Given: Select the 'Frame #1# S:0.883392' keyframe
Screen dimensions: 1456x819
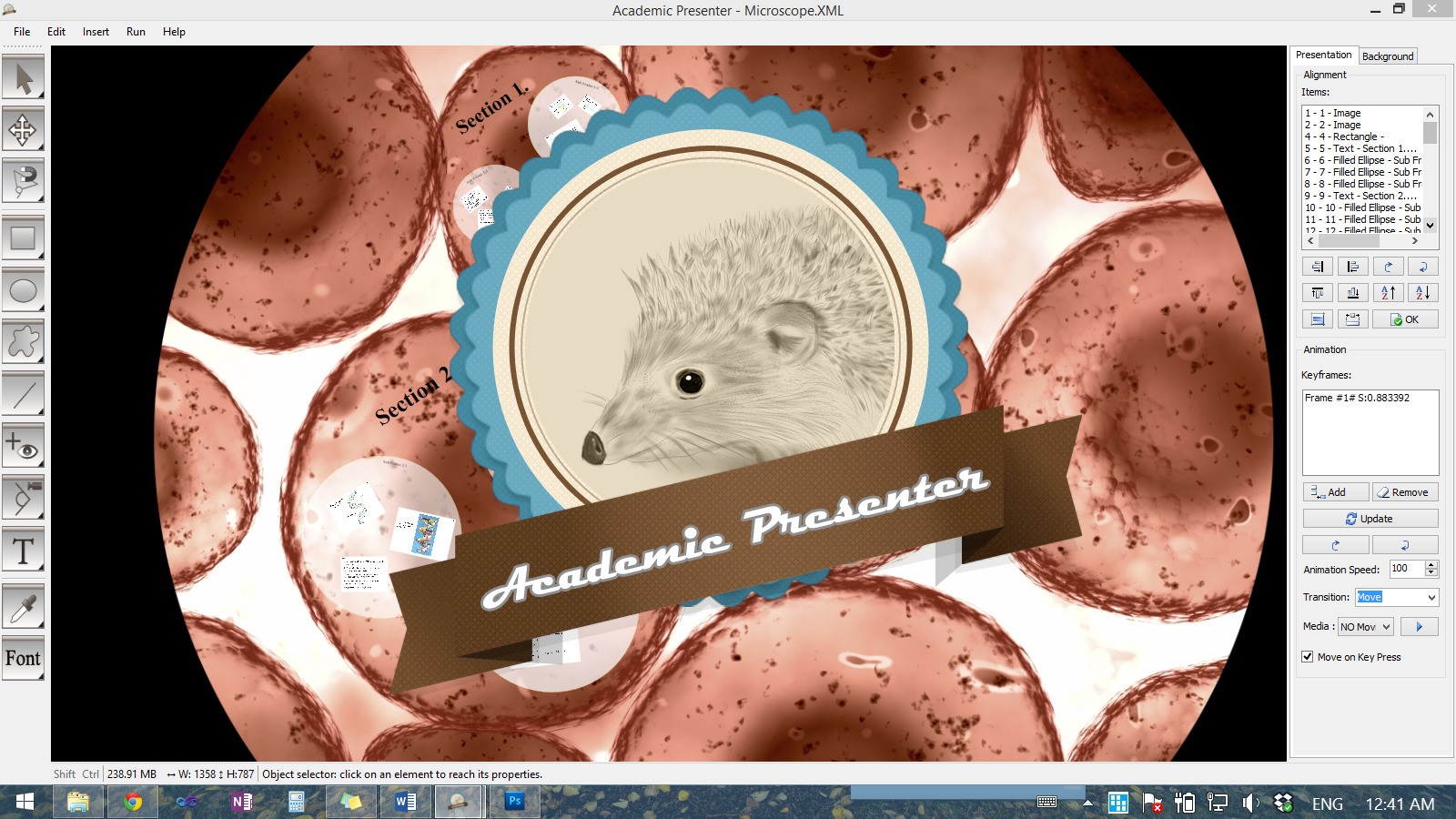Looking at the screenshot, I should 1357,399.
